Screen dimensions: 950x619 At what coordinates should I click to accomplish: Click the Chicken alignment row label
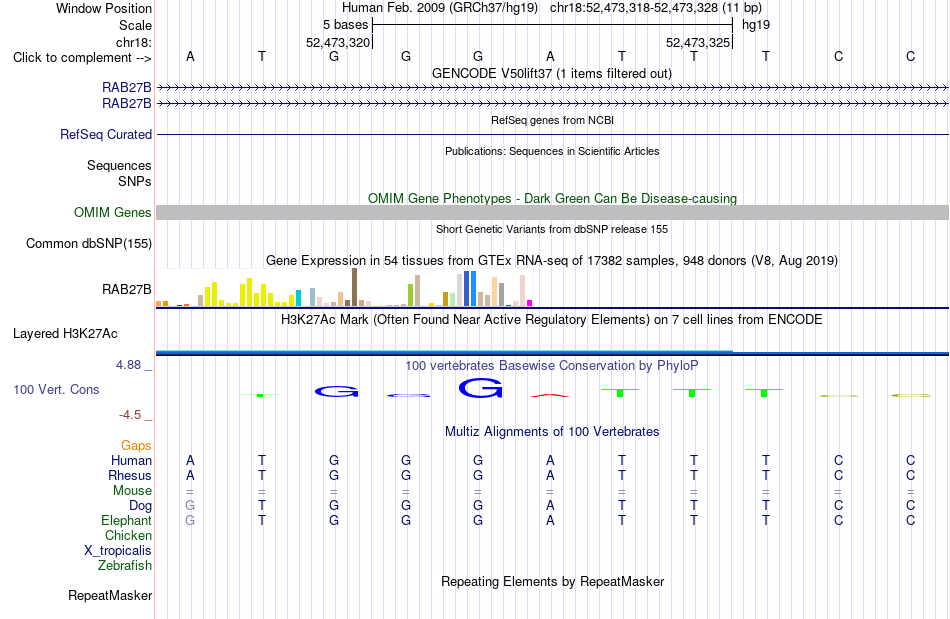(x=128, y=535)
